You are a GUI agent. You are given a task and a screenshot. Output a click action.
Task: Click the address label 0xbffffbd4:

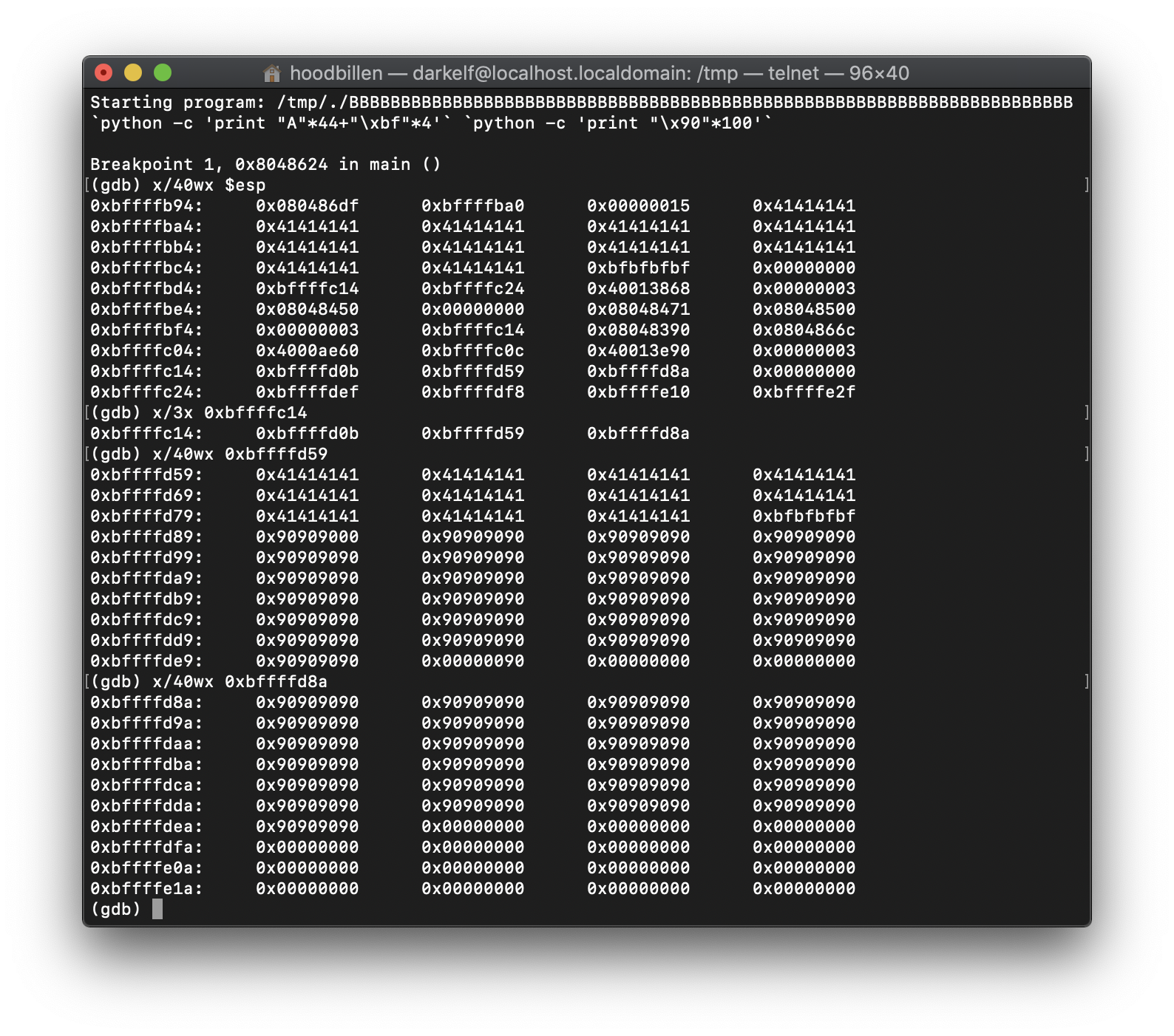pos(146,288)
